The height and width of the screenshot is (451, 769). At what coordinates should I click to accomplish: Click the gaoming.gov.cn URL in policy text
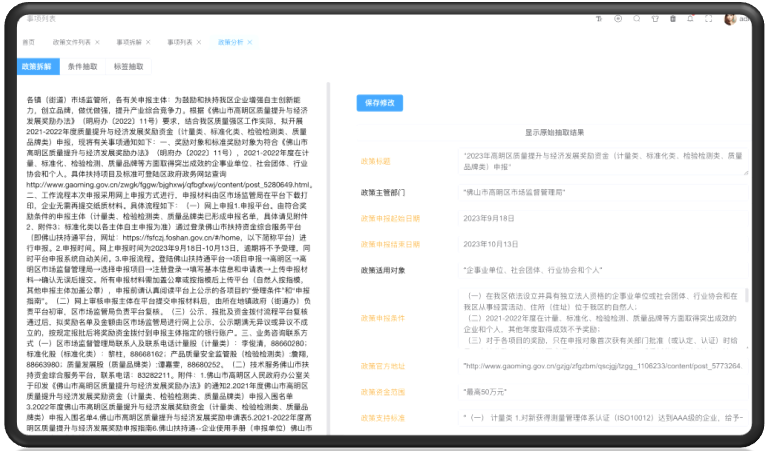(168, 185)
